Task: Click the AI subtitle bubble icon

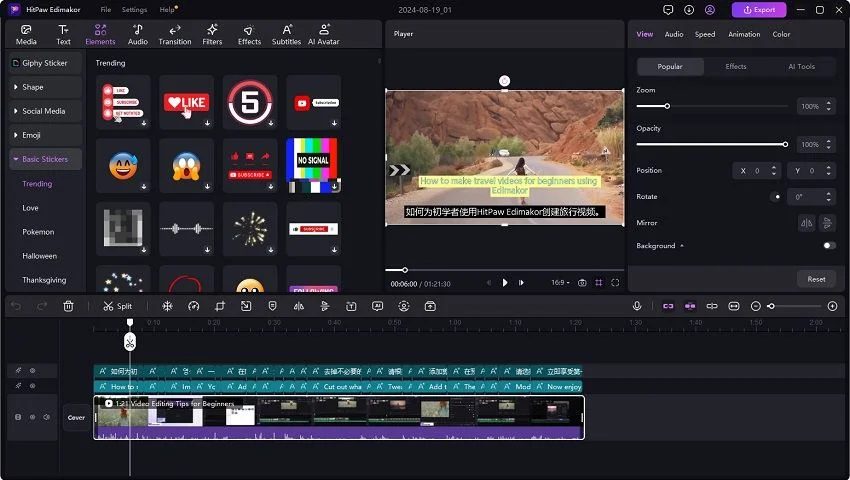Action: [x=377, y=306]
